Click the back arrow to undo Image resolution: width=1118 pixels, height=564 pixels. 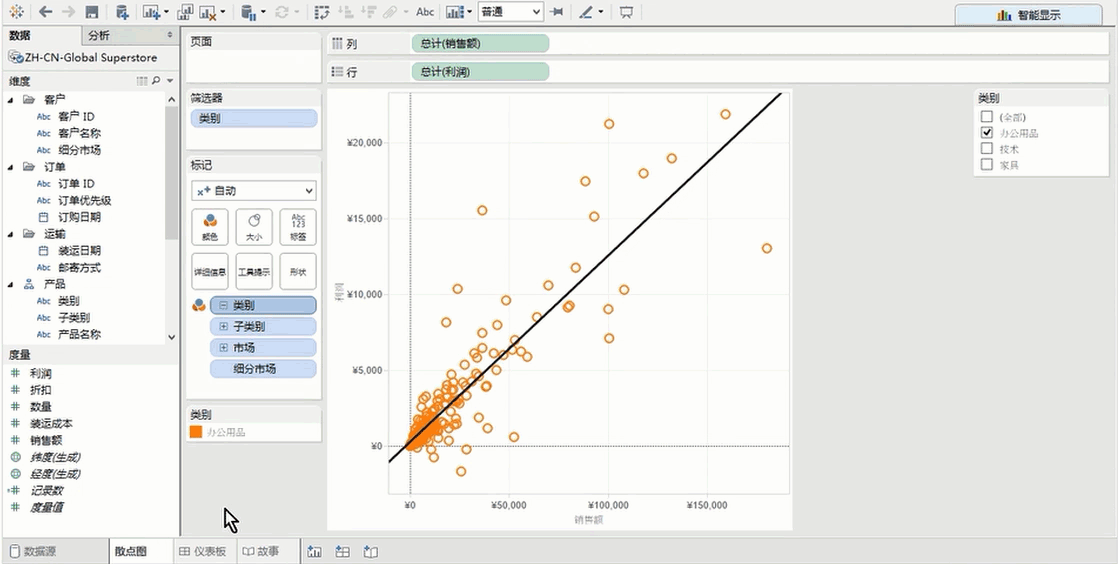46,12
